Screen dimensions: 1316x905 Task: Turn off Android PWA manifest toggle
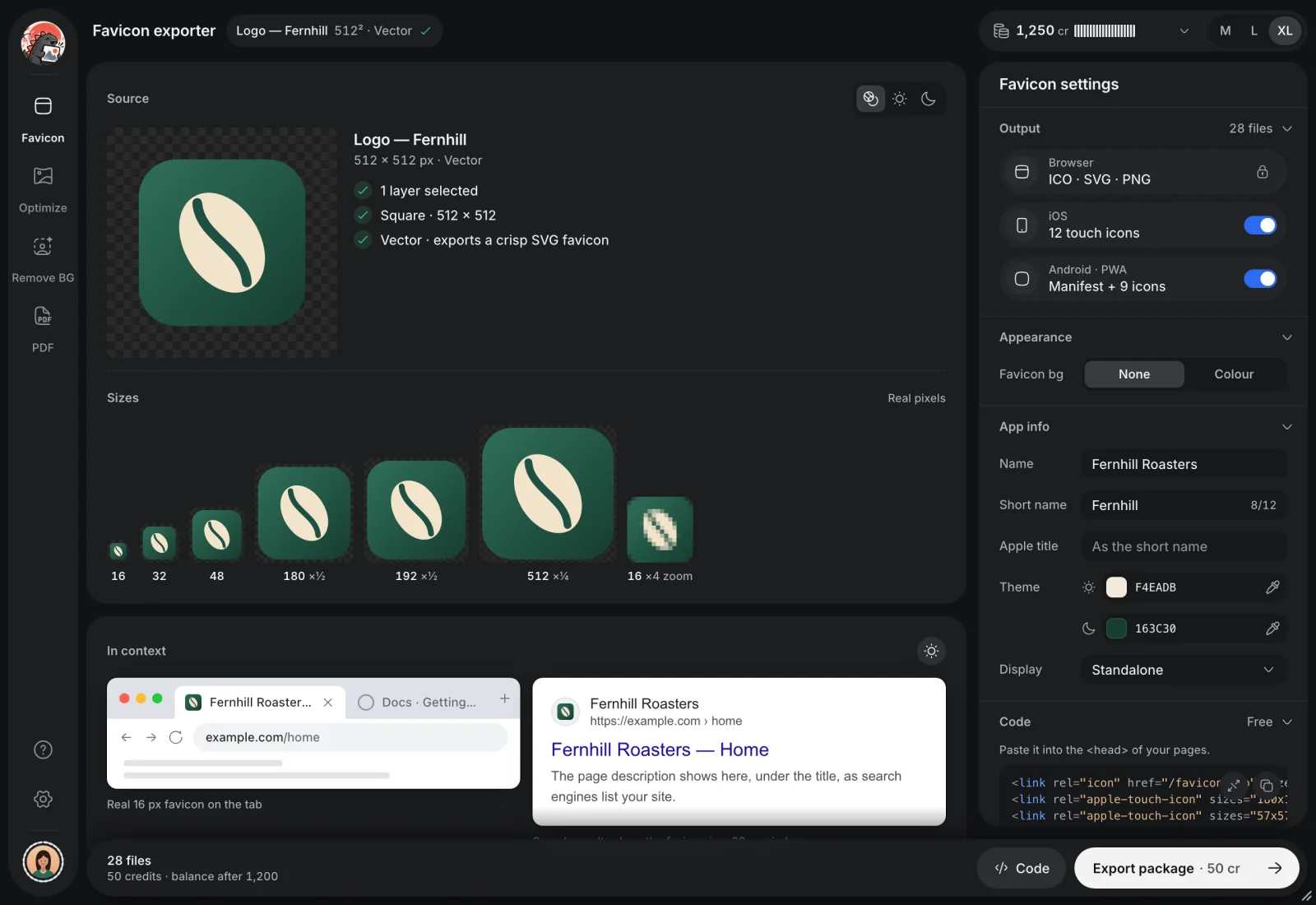pos(1260,279)
